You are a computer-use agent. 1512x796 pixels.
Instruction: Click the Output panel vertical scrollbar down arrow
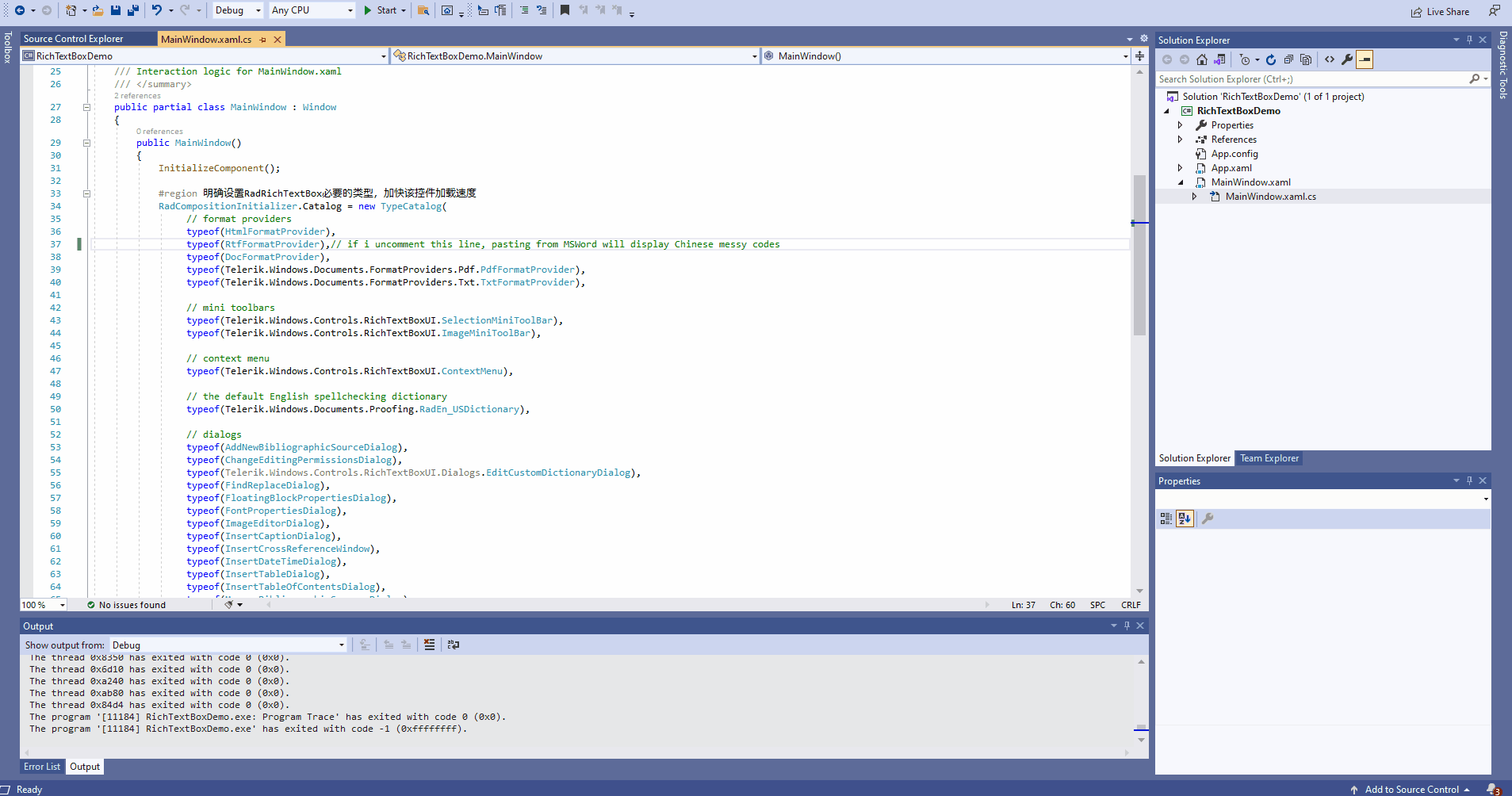pos(1141,740)
